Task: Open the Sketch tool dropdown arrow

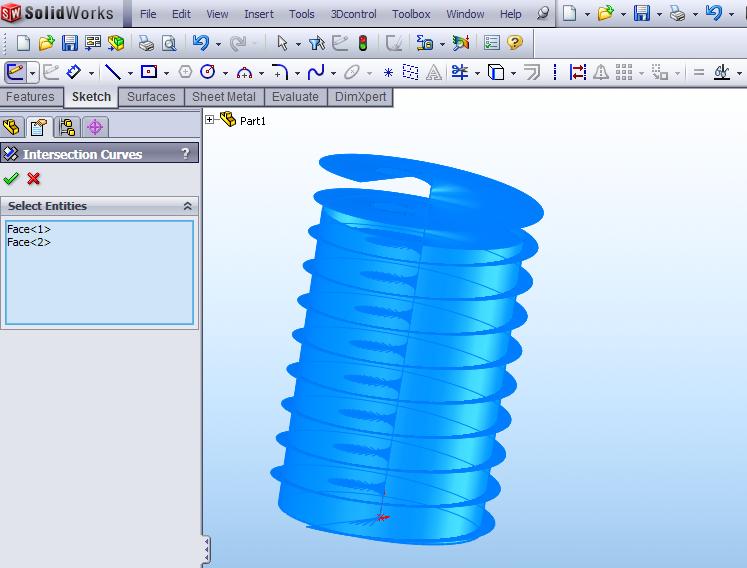Action: tap(32, 74)
